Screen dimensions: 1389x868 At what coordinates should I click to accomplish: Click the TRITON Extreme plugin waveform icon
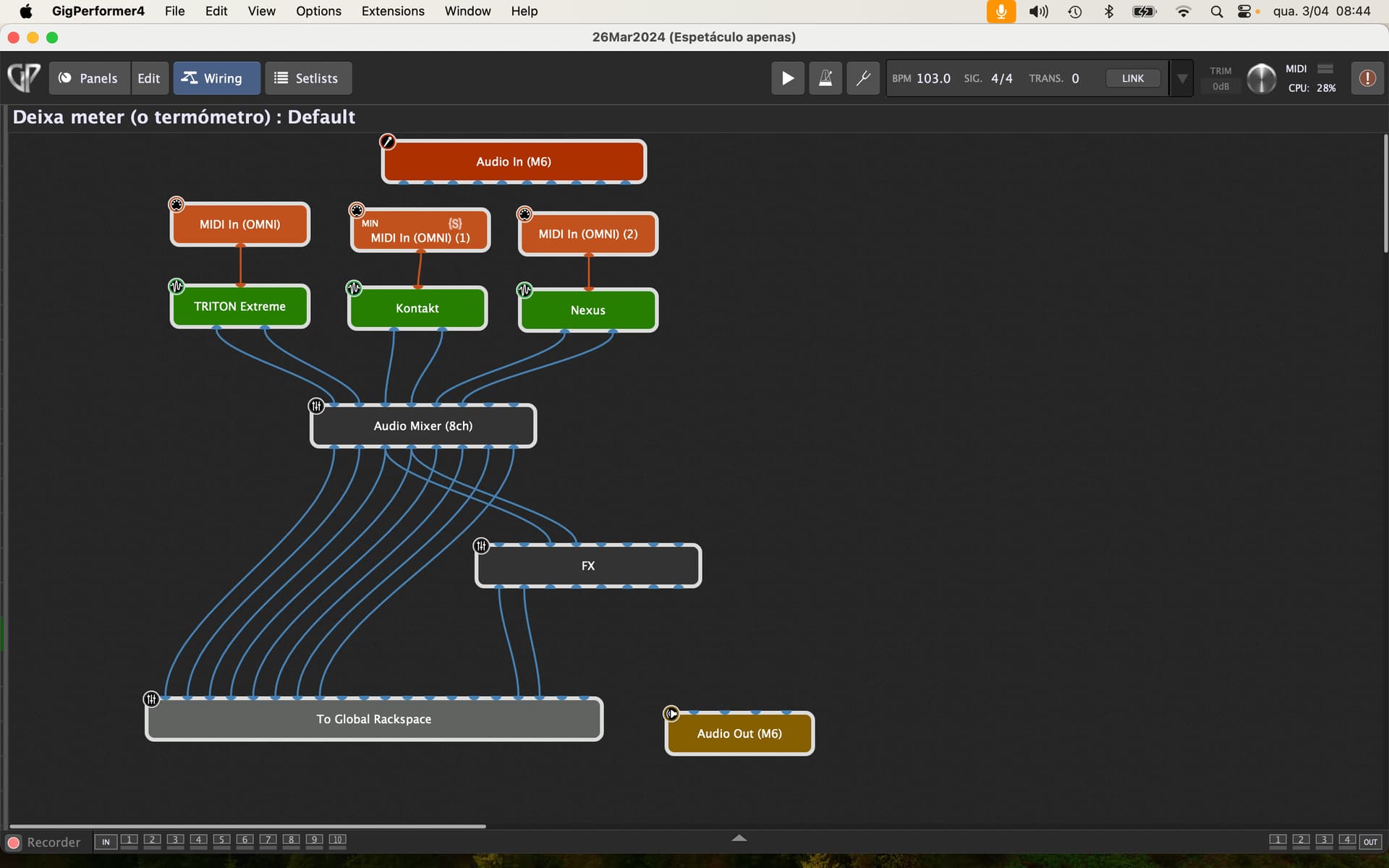(x=177, y=286)
